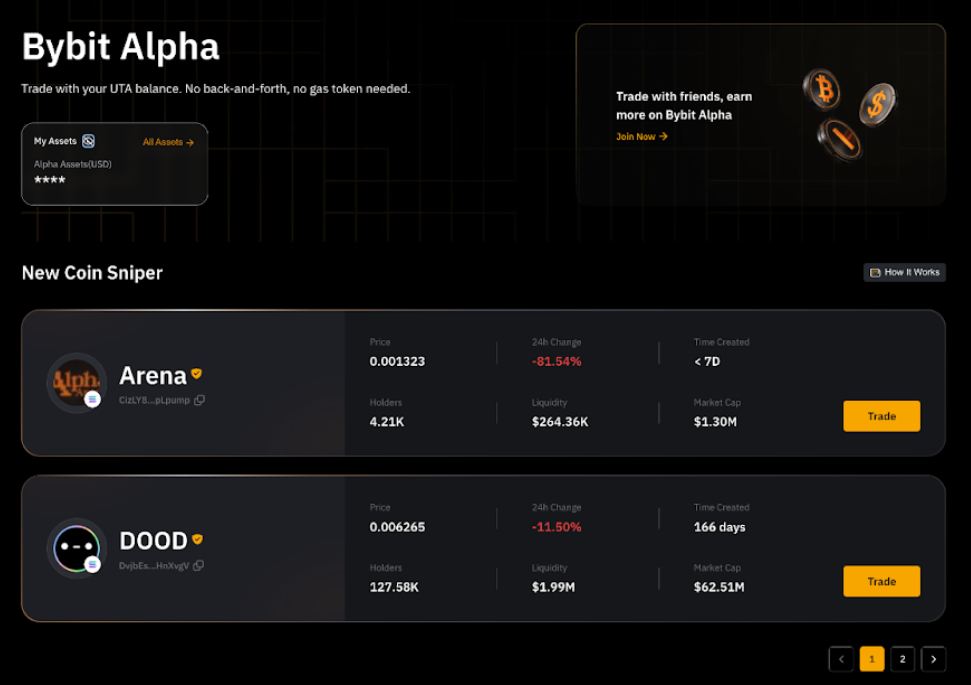971x685 pixels.
Task: Click the next page arrow
Action: click(932, 659)
